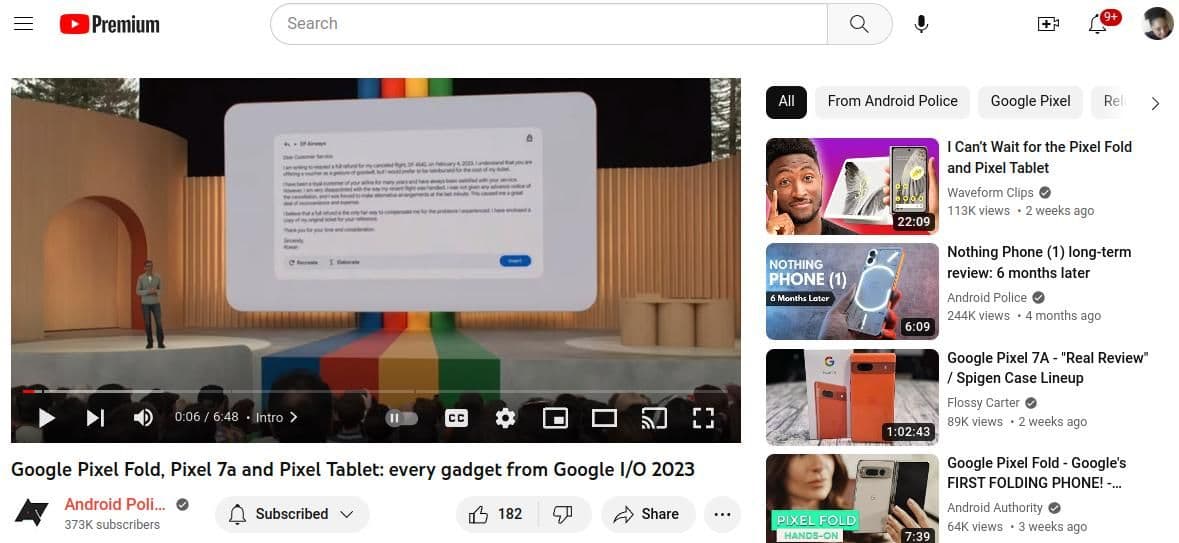The height and width of the screenshot is (543, 1179).
Task: Open 'Google Pixel 7A - Real Review' title
Action: click(x=1048, y=368)
